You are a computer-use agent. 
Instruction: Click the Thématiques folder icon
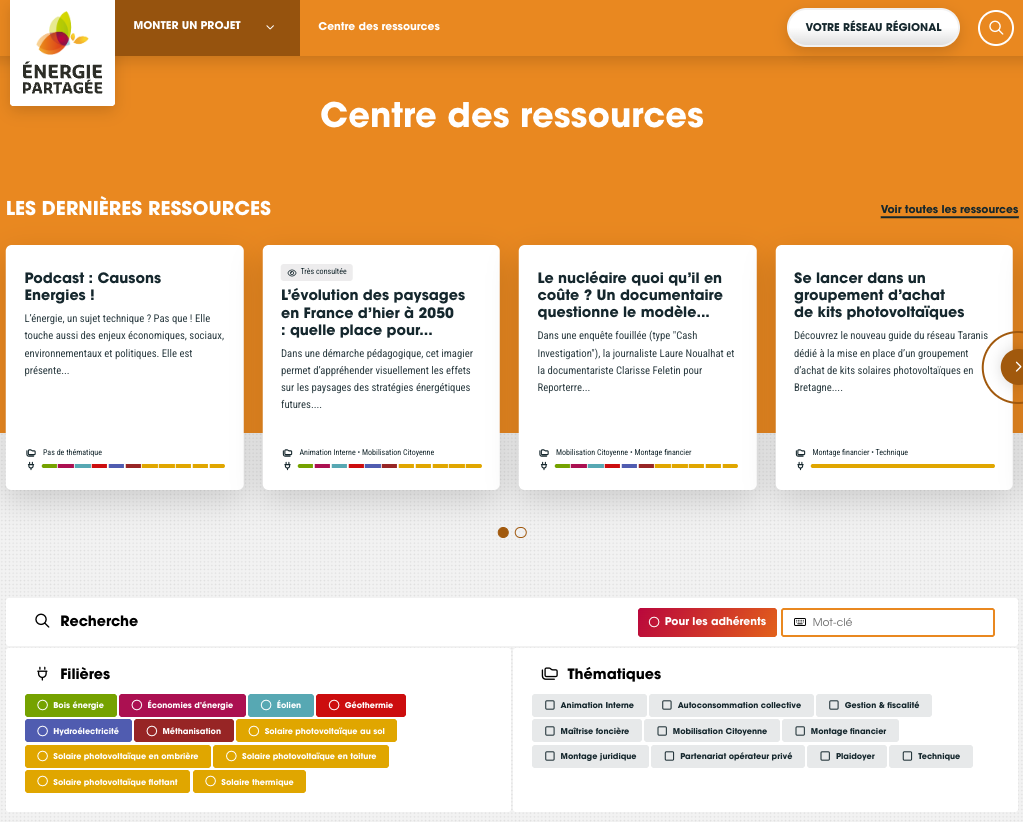click(549, 674)
